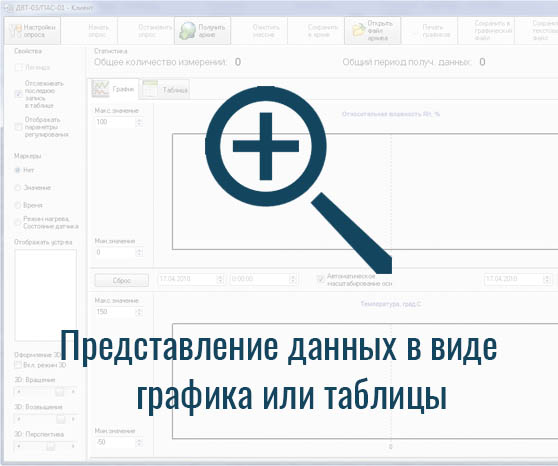Click the Печать графиков toolbar item
558x466 pixels.
(436, 31)
